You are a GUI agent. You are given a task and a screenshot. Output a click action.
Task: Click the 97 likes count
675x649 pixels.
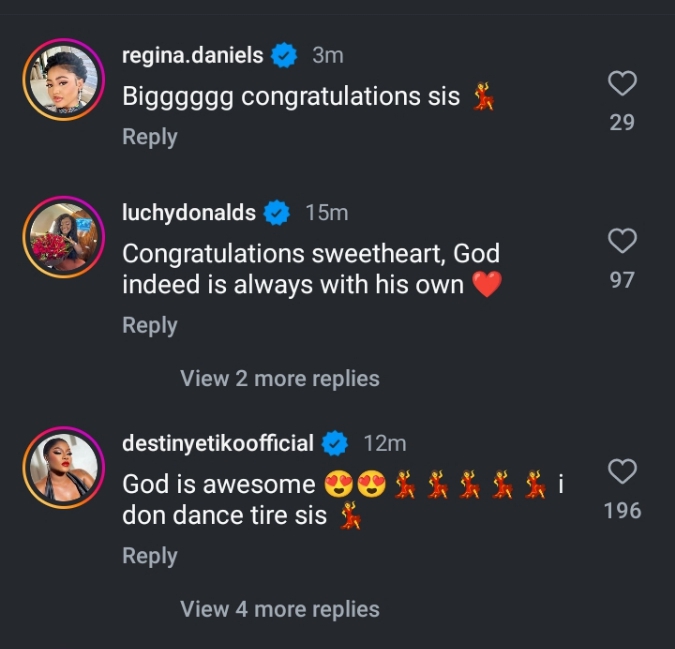[x=622, y=280]
